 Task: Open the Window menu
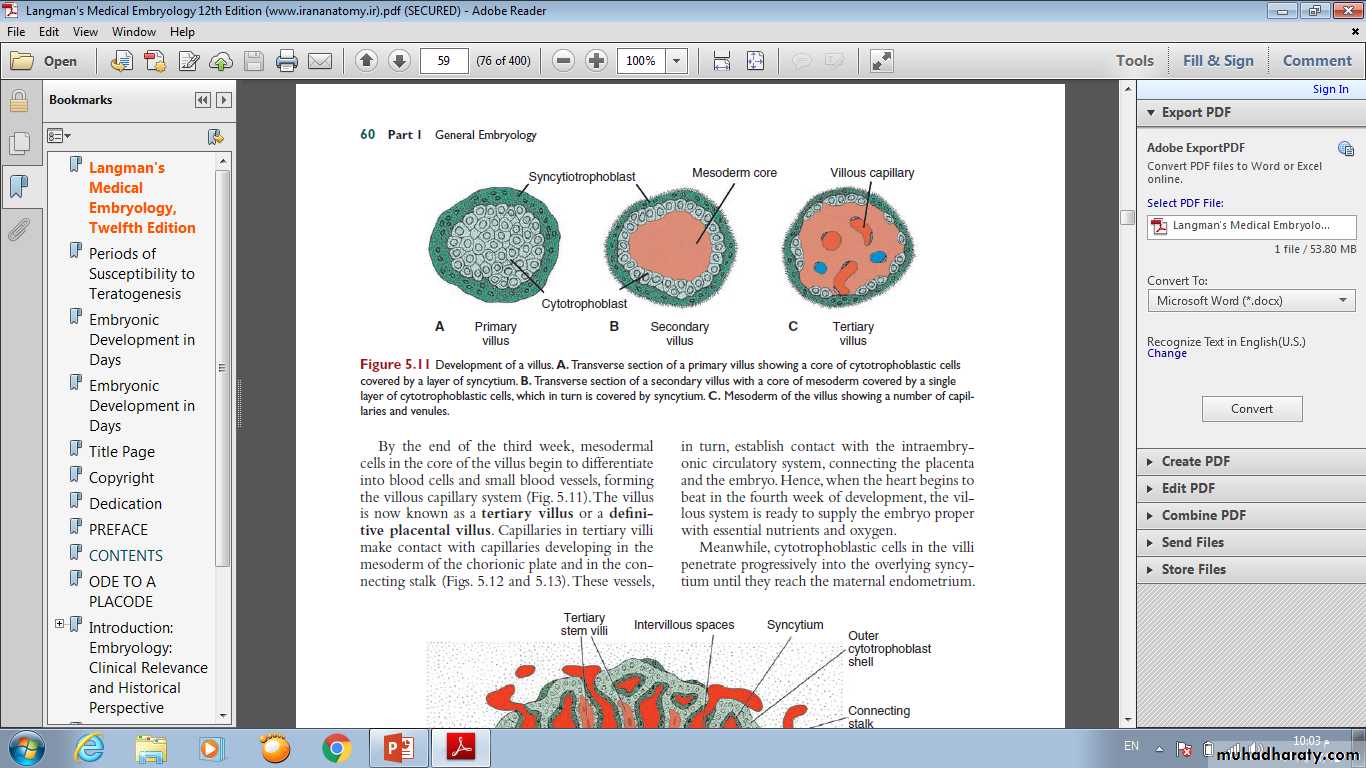coord(133,31)
